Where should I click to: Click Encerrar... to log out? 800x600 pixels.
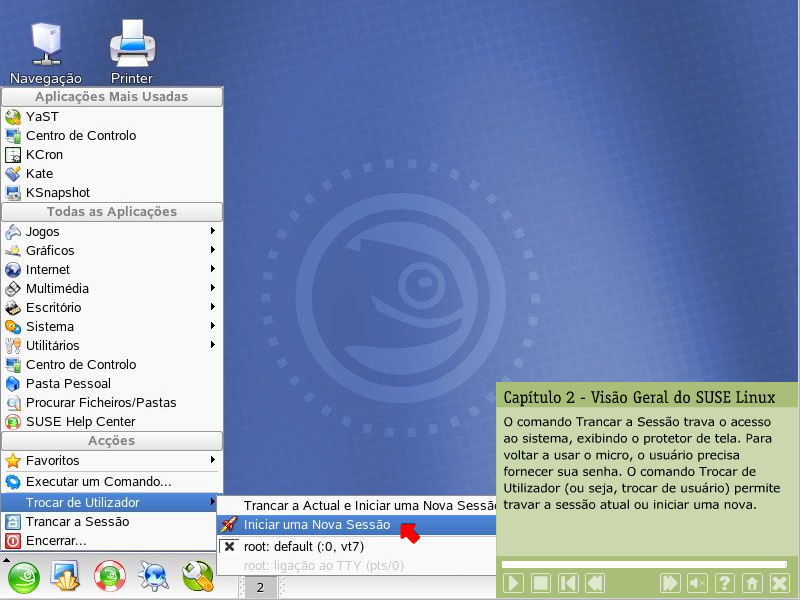[56, 540]
